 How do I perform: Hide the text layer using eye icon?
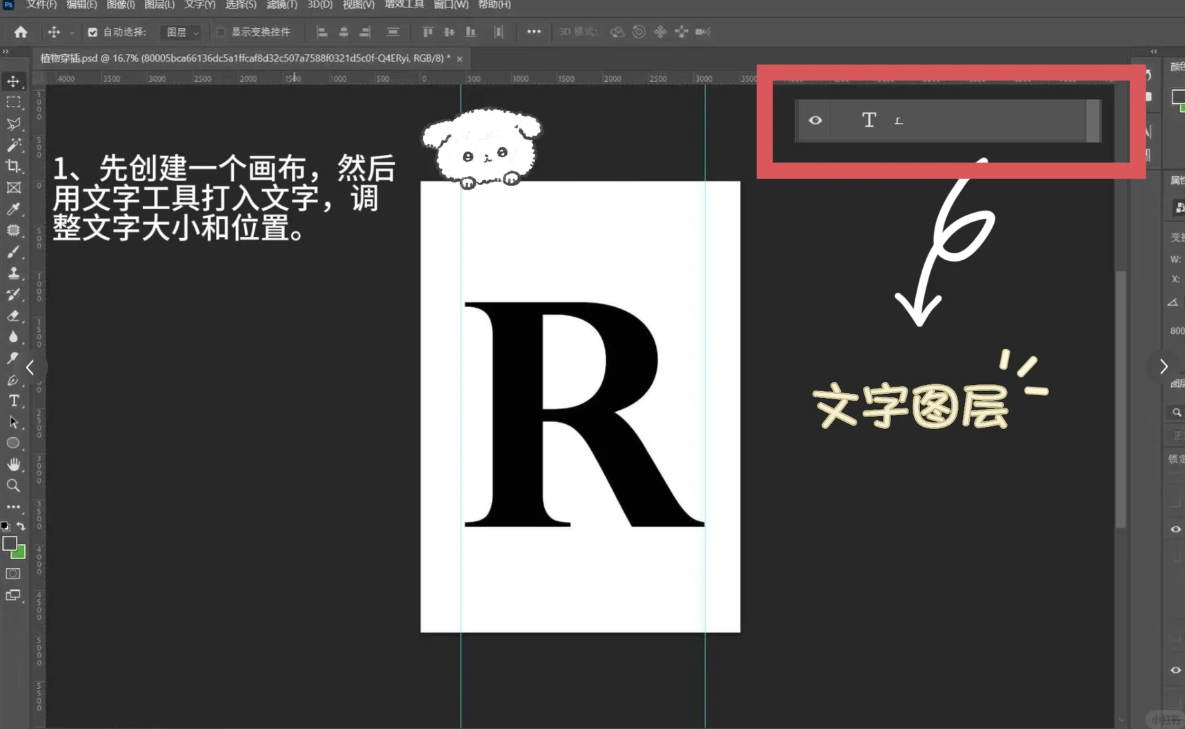pyautogui.click(x=815, y=120)
